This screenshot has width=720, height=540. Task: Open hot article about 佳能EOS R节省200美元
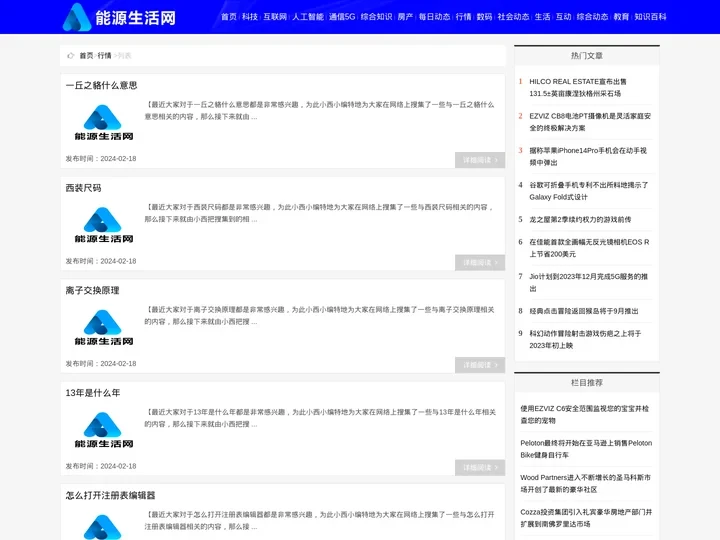tap(589, 248)
